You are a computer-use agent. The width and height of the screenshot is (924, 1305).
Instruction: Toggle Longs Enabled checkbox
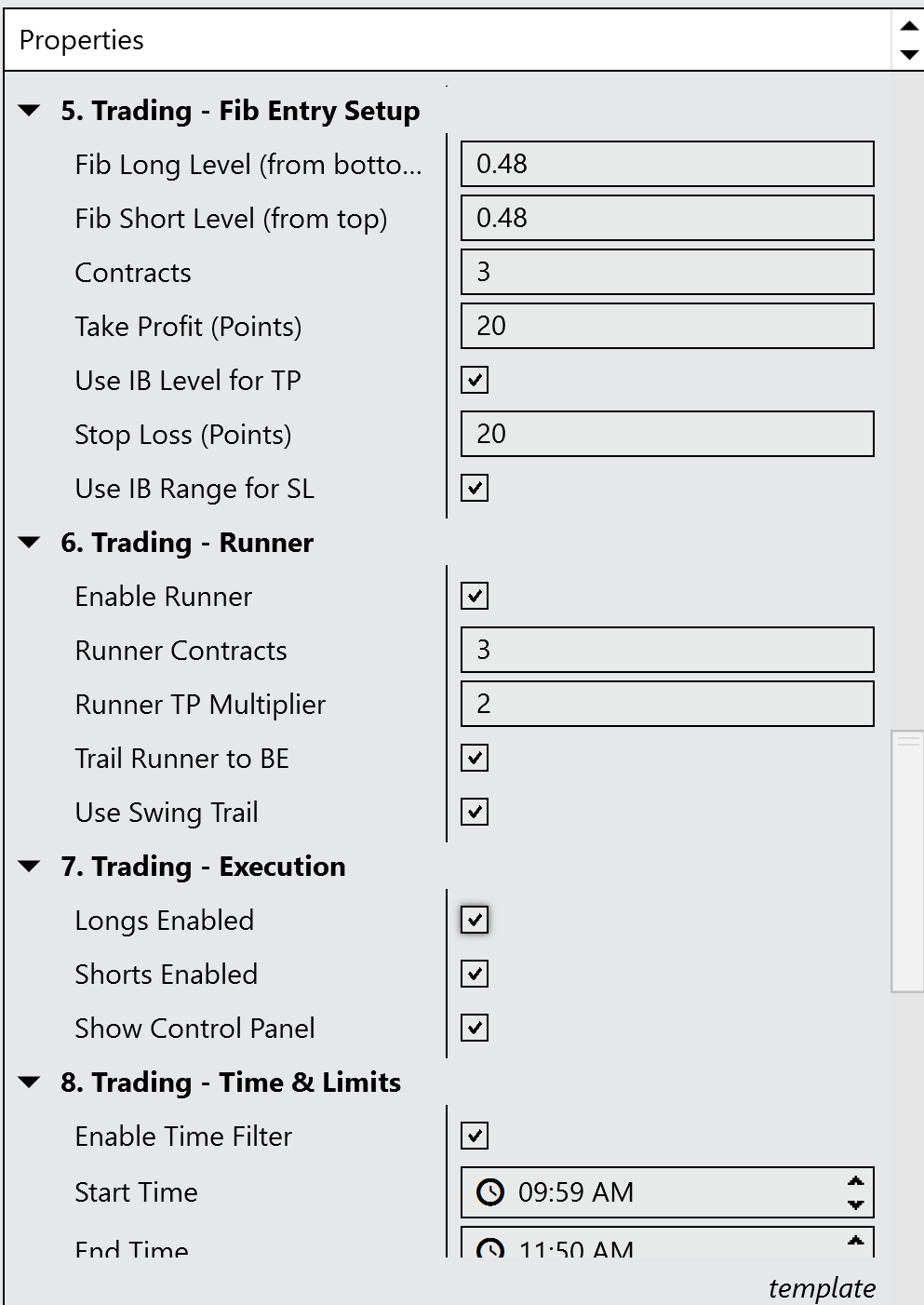(x=475, y=920)
